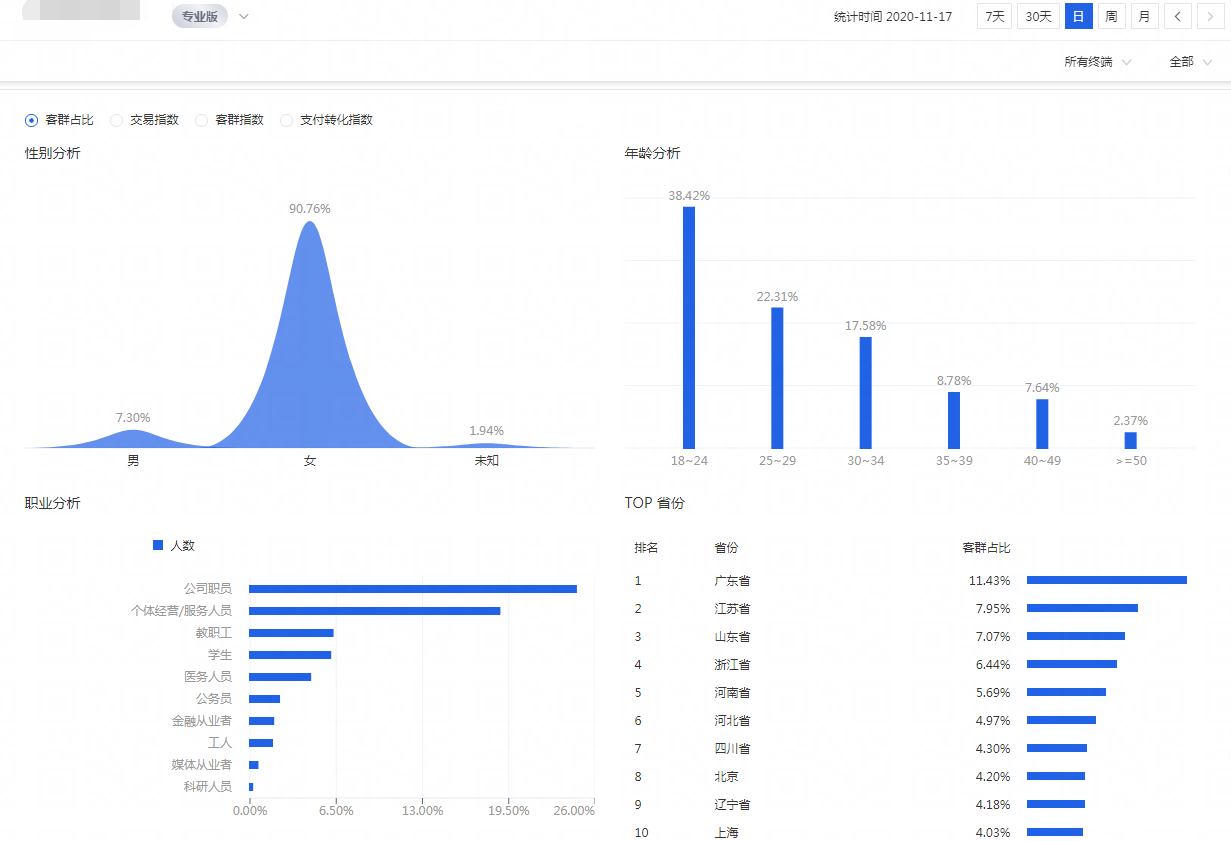Select the 客群指数 radio option
This screenshot has width=1231, height=841.
point(202,120)
